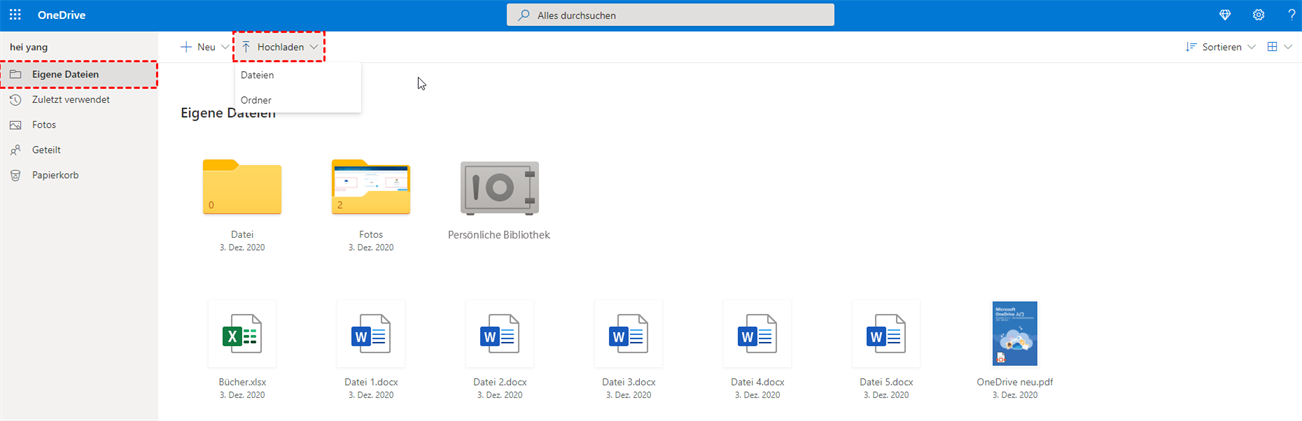Select Ordner from the upload menu

256,100
